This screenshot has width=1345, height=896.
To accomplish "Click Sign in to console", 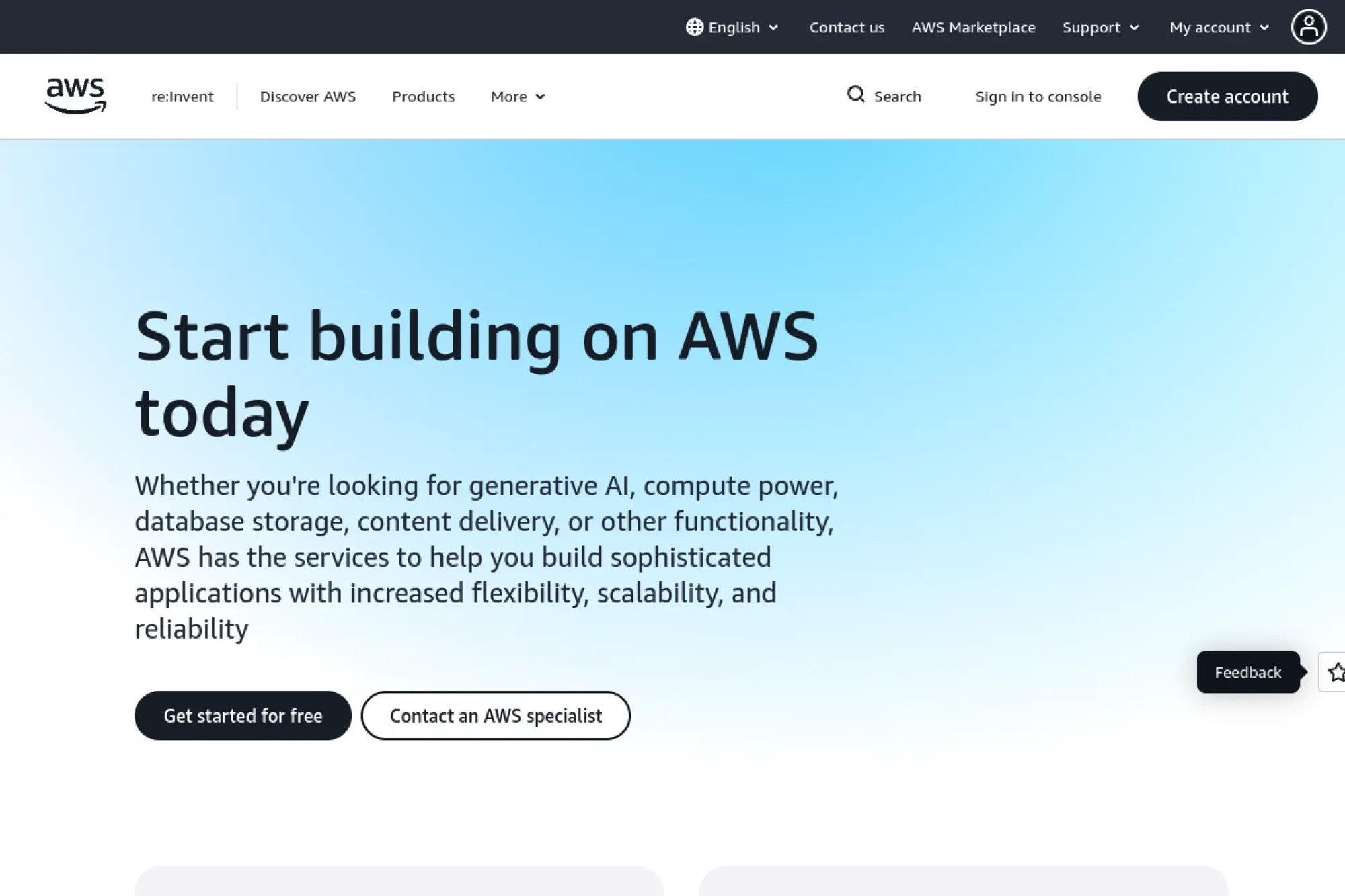I will tap(1038, 96).
